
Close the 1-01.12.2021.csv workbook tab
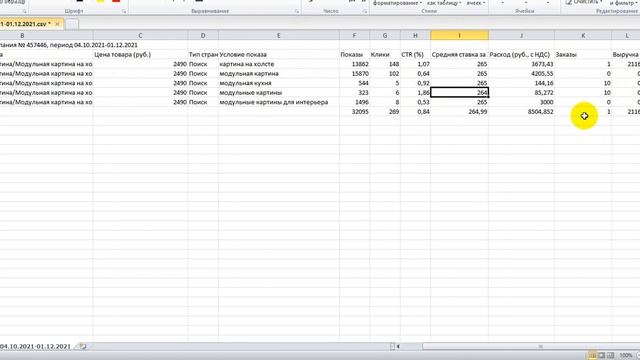tap(57, 24)
